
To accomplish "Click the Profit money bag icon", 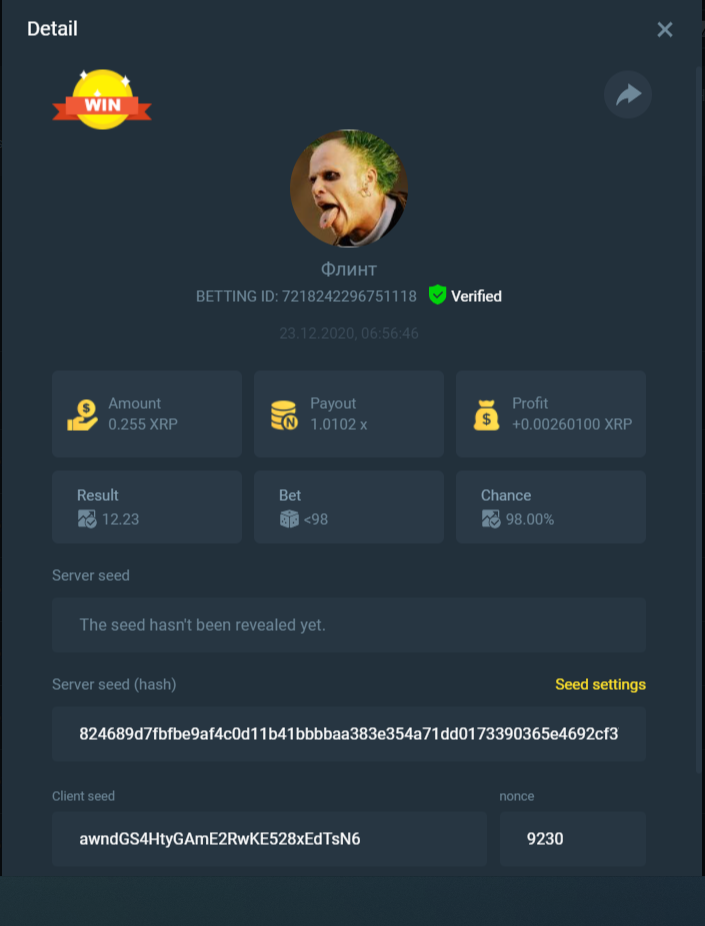I will 487,414.
